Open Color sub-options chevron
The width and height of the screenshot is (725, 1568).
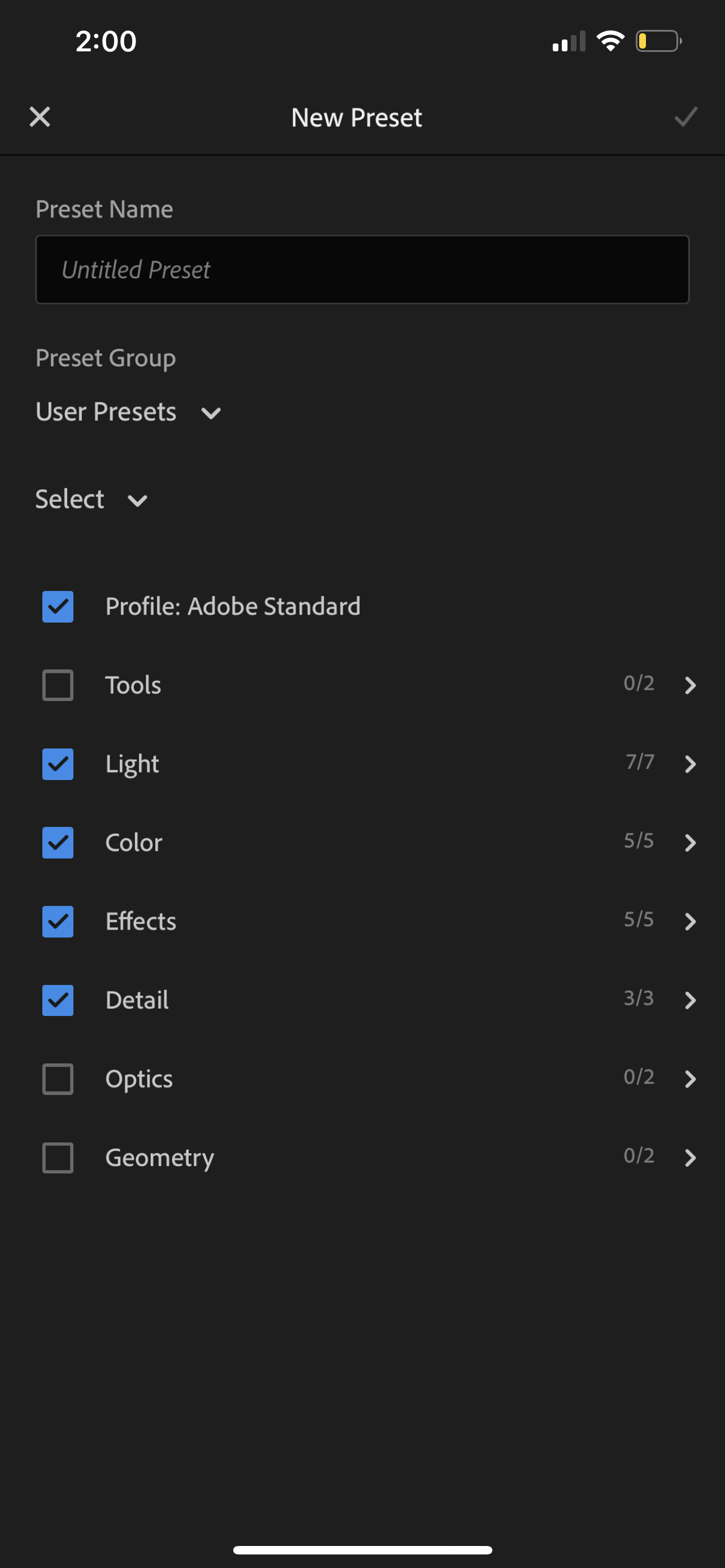(689, 843)
